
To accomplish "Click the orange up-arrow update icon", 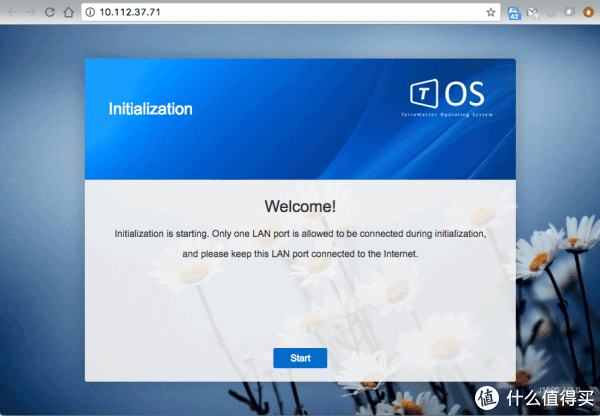I will click(x=587, y=13).
